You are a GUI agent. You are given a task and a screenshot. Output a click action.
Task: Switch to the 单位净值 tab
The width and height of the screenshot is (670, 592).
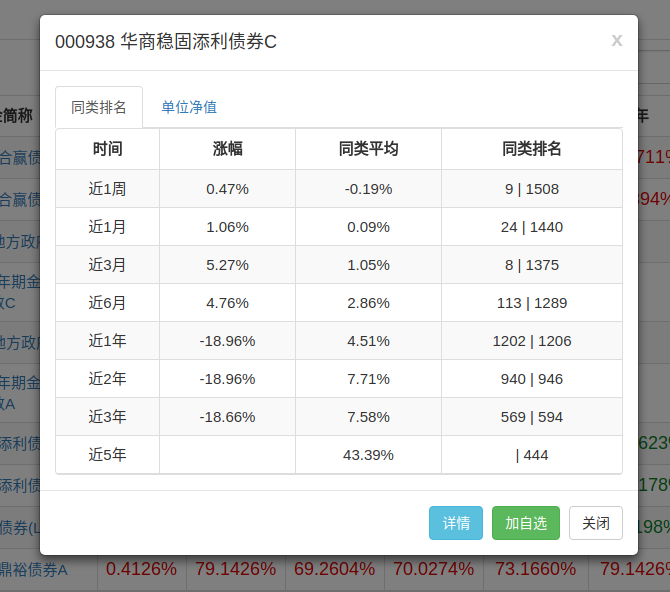(189, 107)
